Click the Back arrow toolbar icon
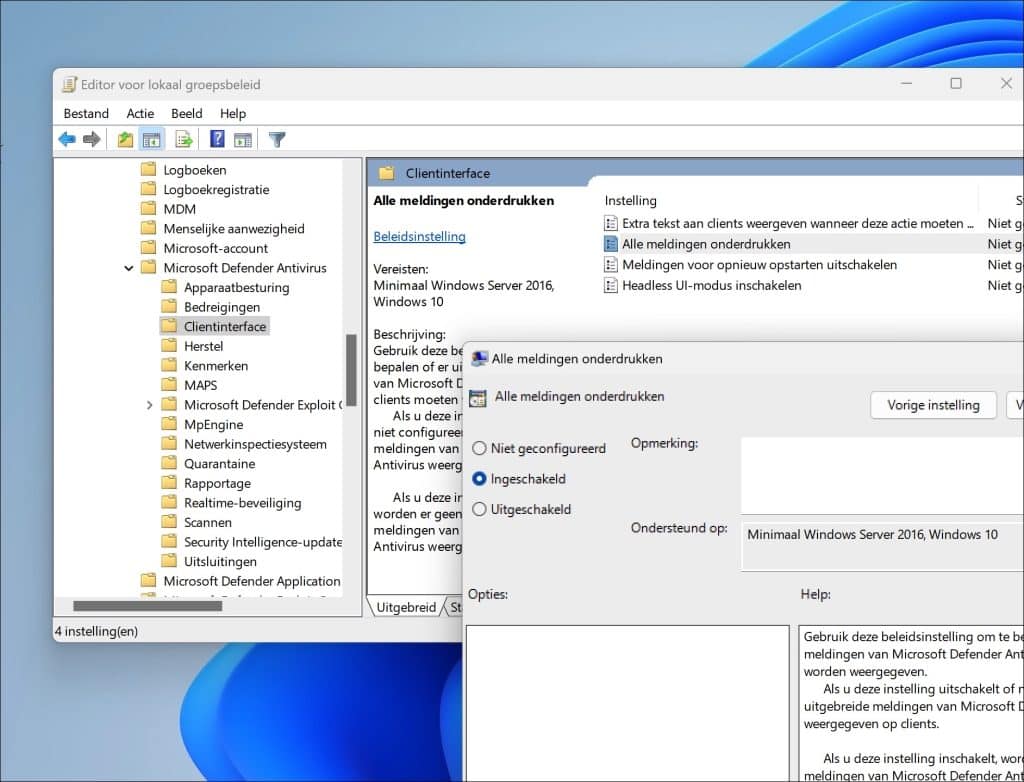This screenshot has height=782, width=1024. pyautogui.click(x=67, y=139)
